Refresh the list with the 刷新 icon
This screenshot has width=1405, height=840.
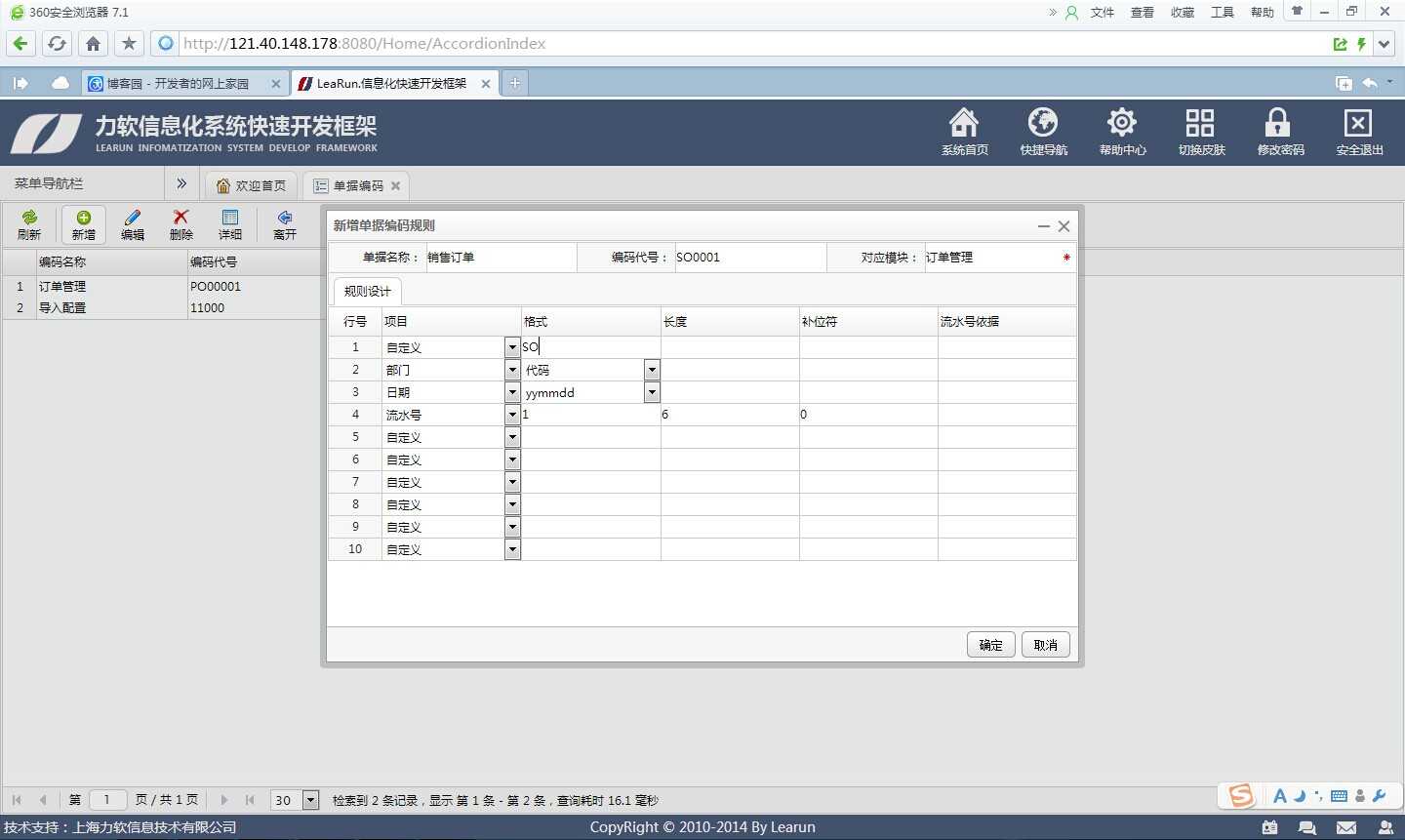(29, 224)
